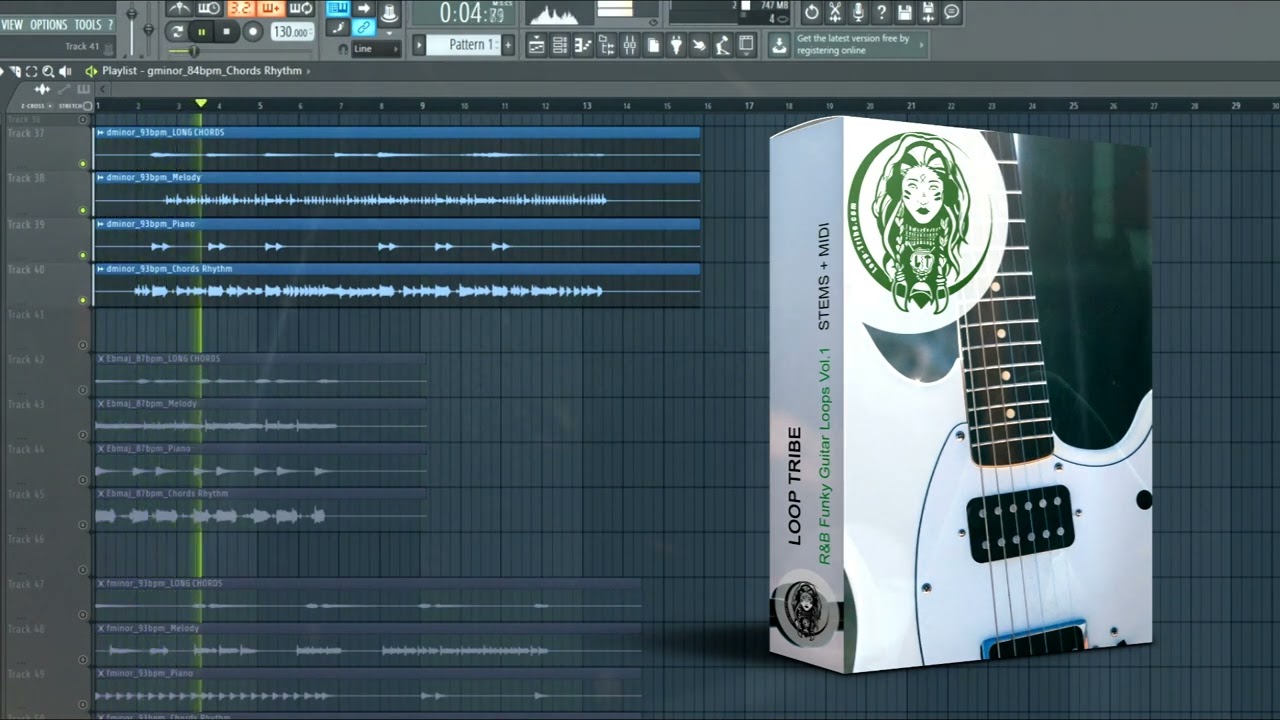Click the tempo field showing 130.000
Image resolution: width=1280 pixels, height=720 pixels.
click(292, 32)
